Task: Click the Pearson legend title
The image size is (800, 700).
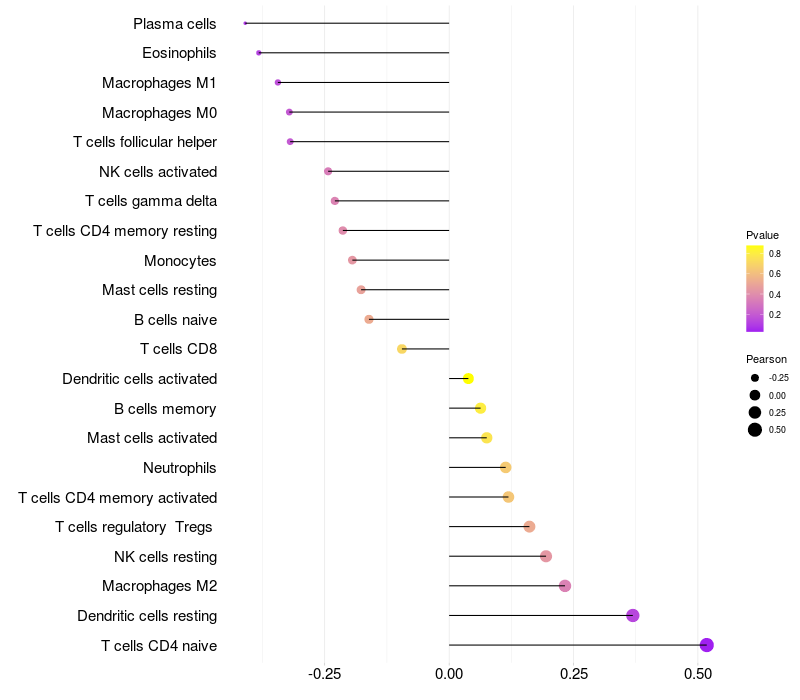Action: [766, 359]
